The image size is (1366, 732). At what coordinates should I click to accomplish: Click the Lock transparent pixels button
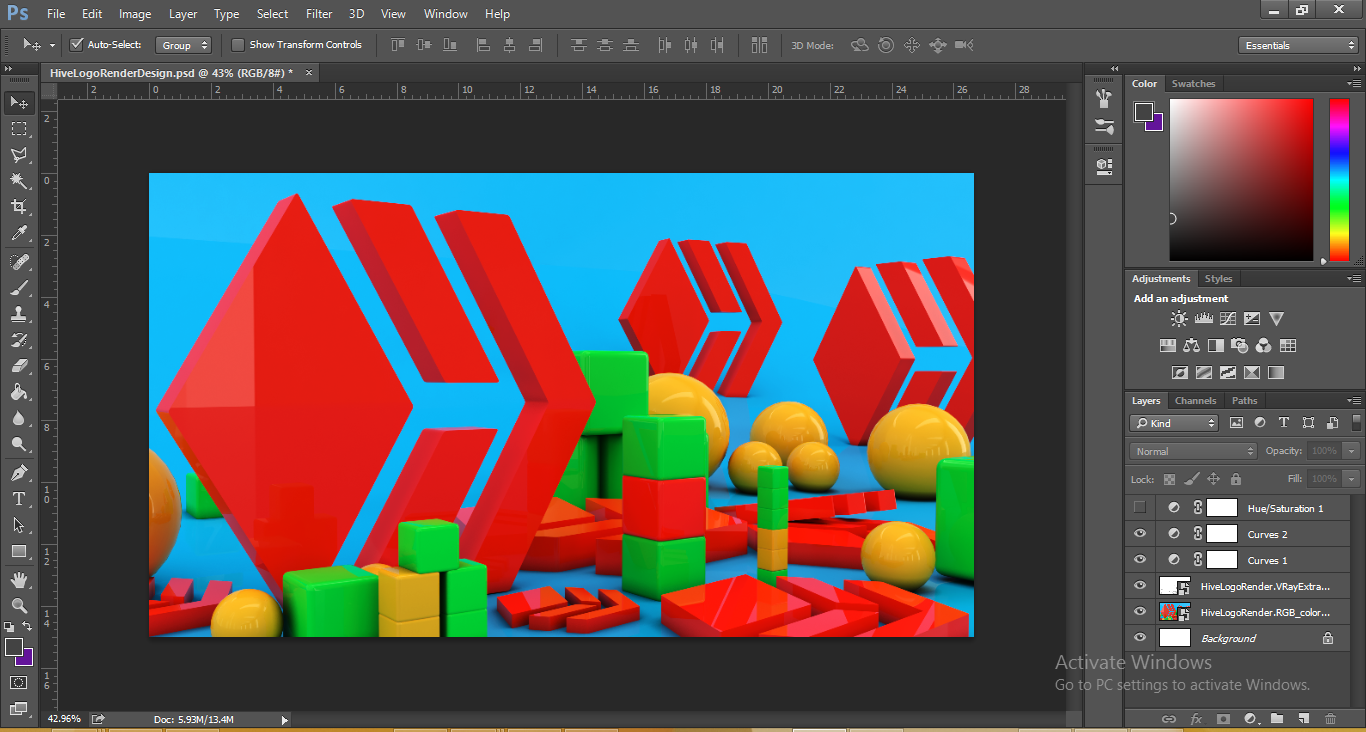[x=1169, y=479]
